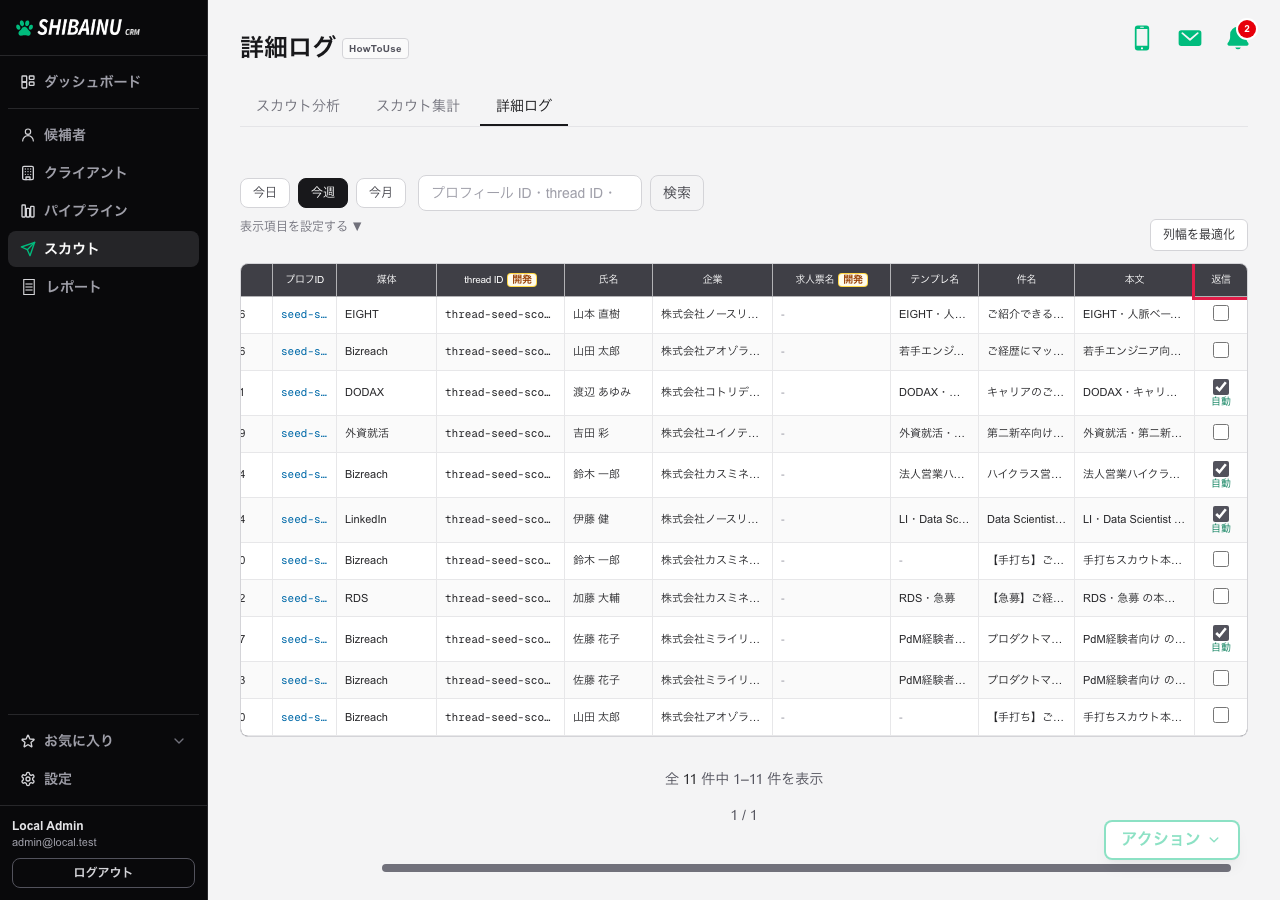Click the 氏名 column header
Screen dimensions: 1280x900
tap(608, 280)
